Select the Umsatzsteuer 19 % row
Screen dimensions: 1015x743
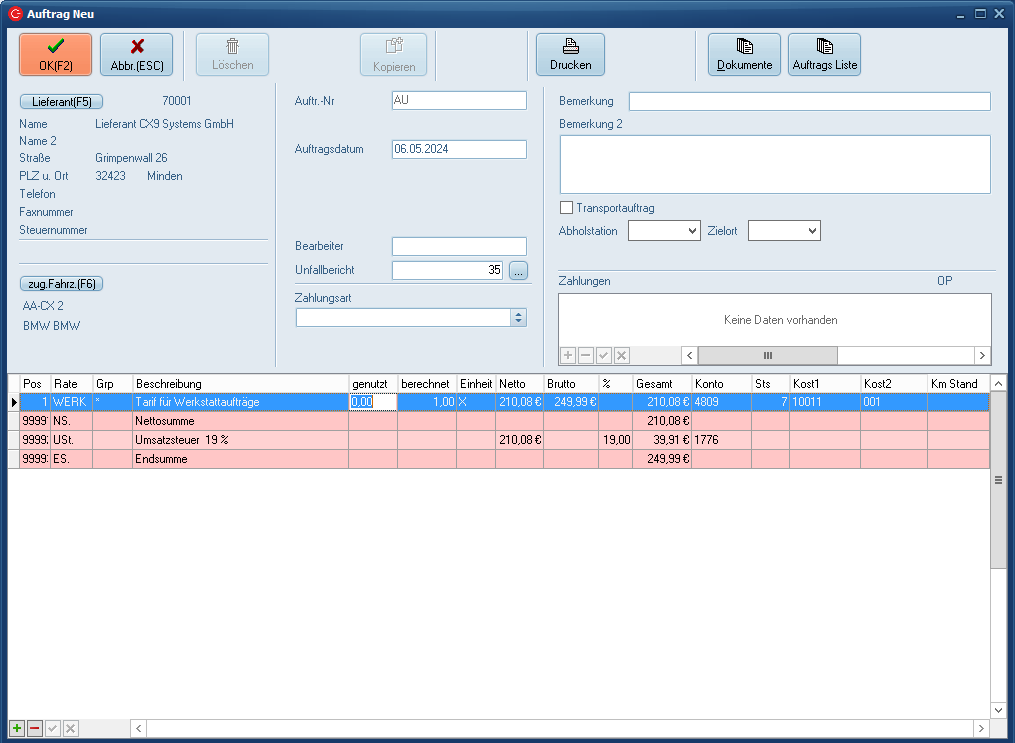(x=240, y=440)
